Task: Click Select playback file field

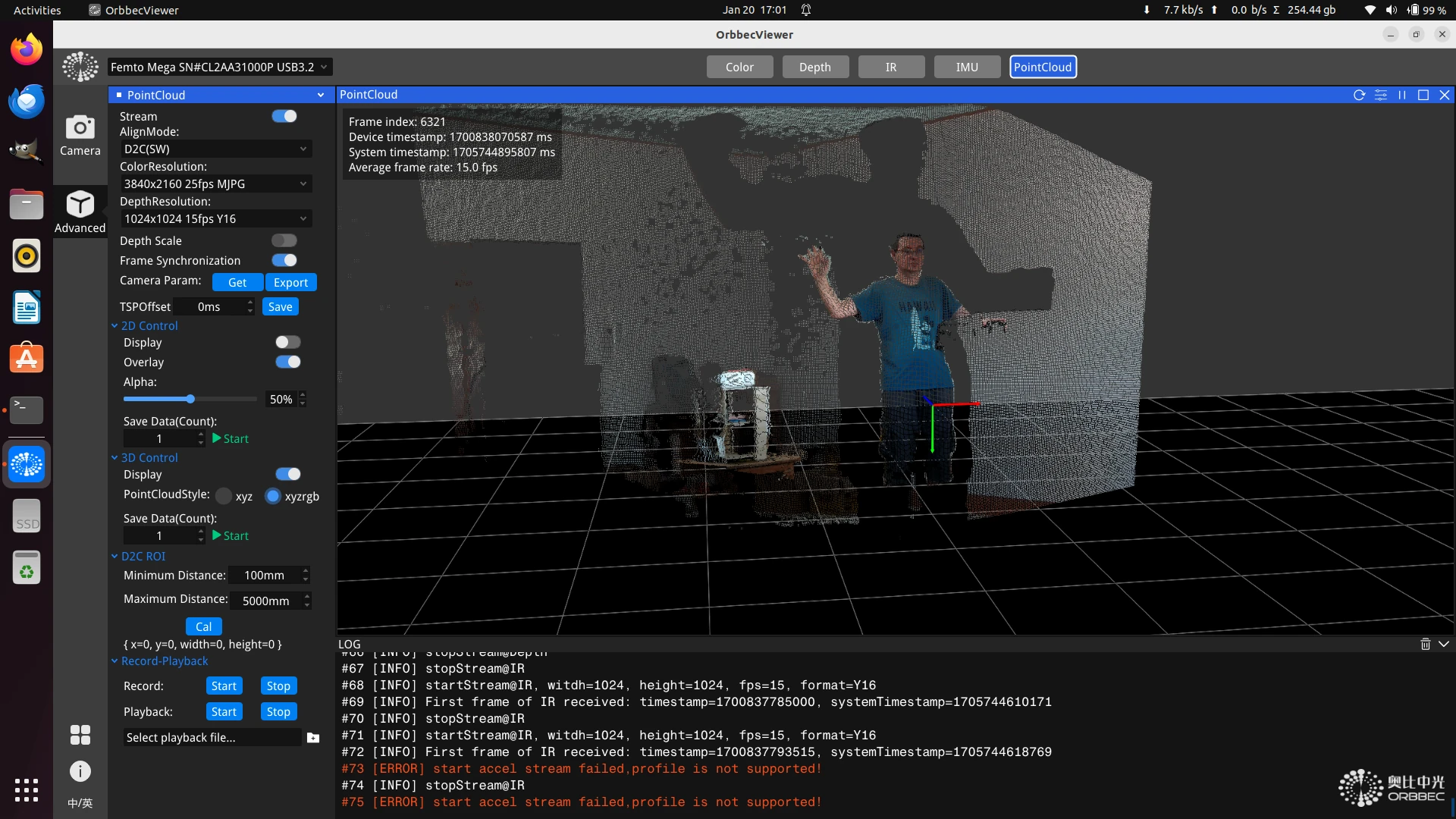Action: (212, 737)
